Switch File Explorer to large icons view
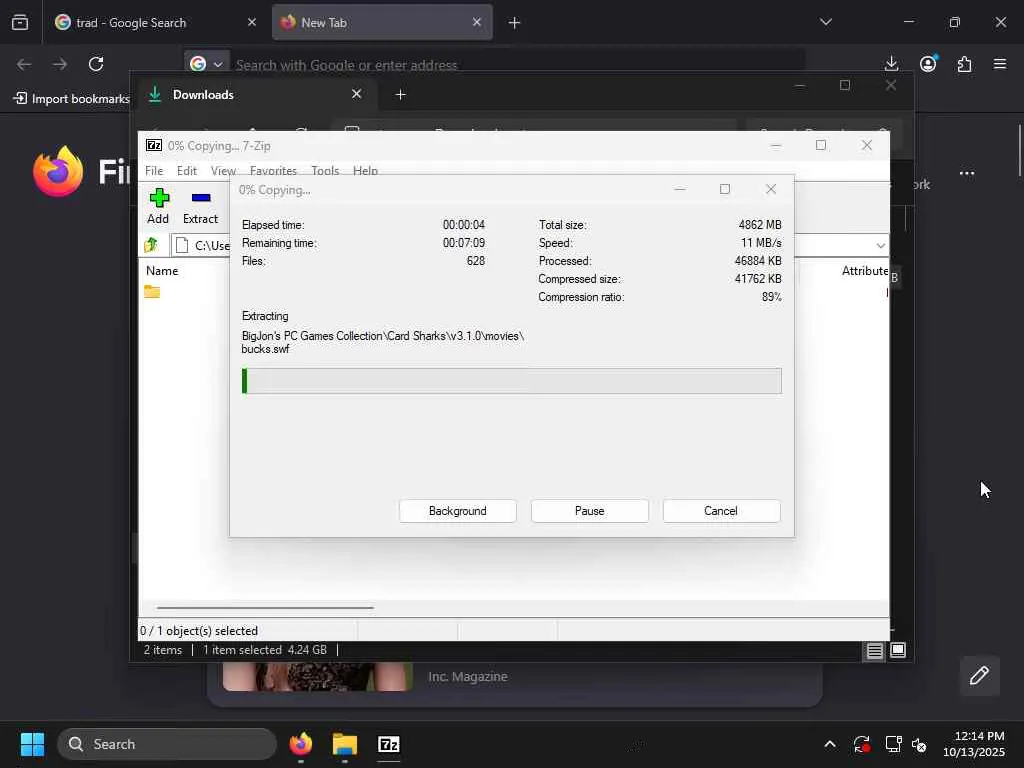 [898, 650]
